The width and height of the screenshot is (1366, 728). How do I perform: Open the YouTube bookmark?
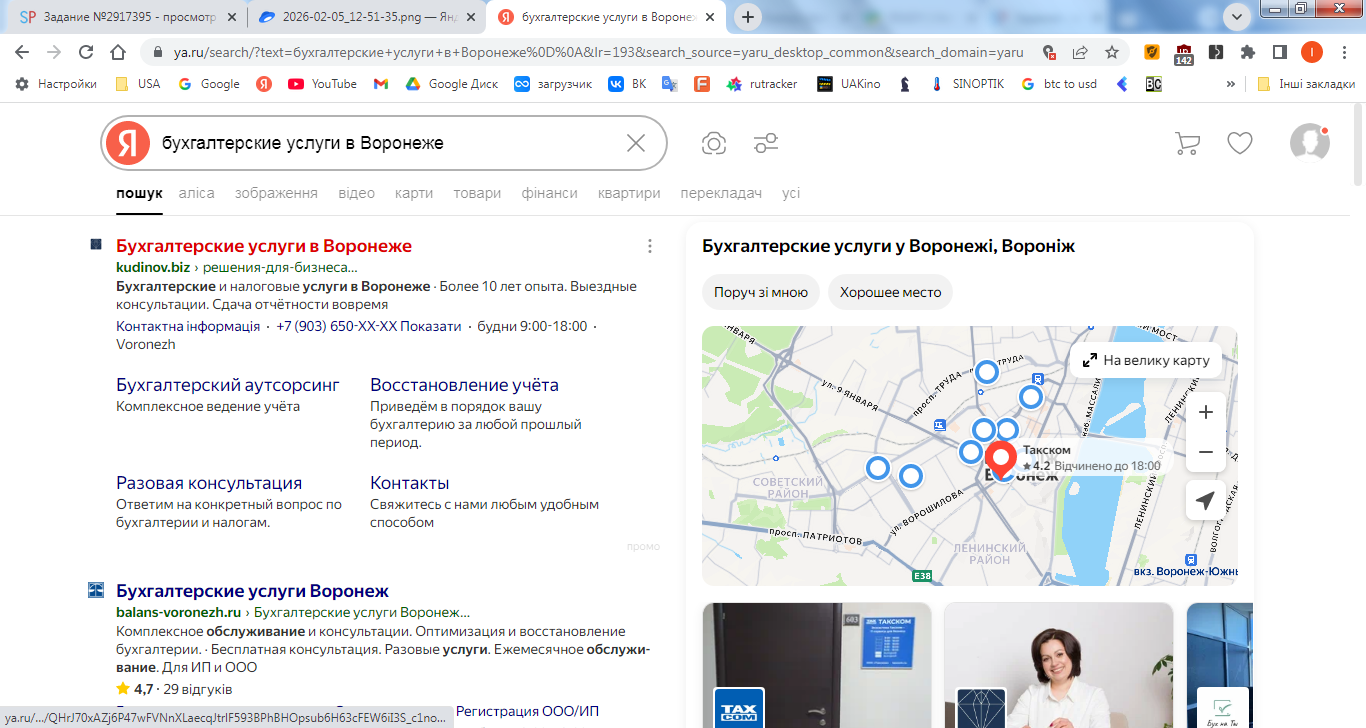coord(322,84)
